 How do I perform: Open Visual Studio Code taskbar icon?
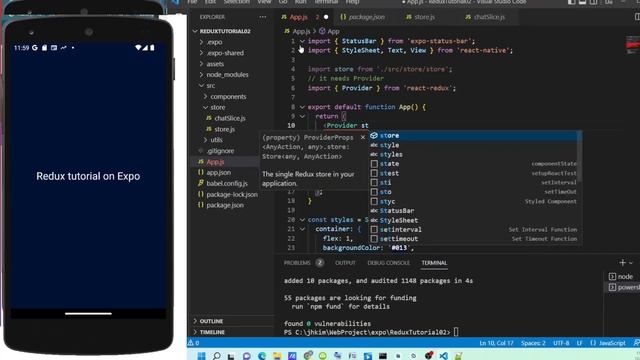[x=443, y=356]
